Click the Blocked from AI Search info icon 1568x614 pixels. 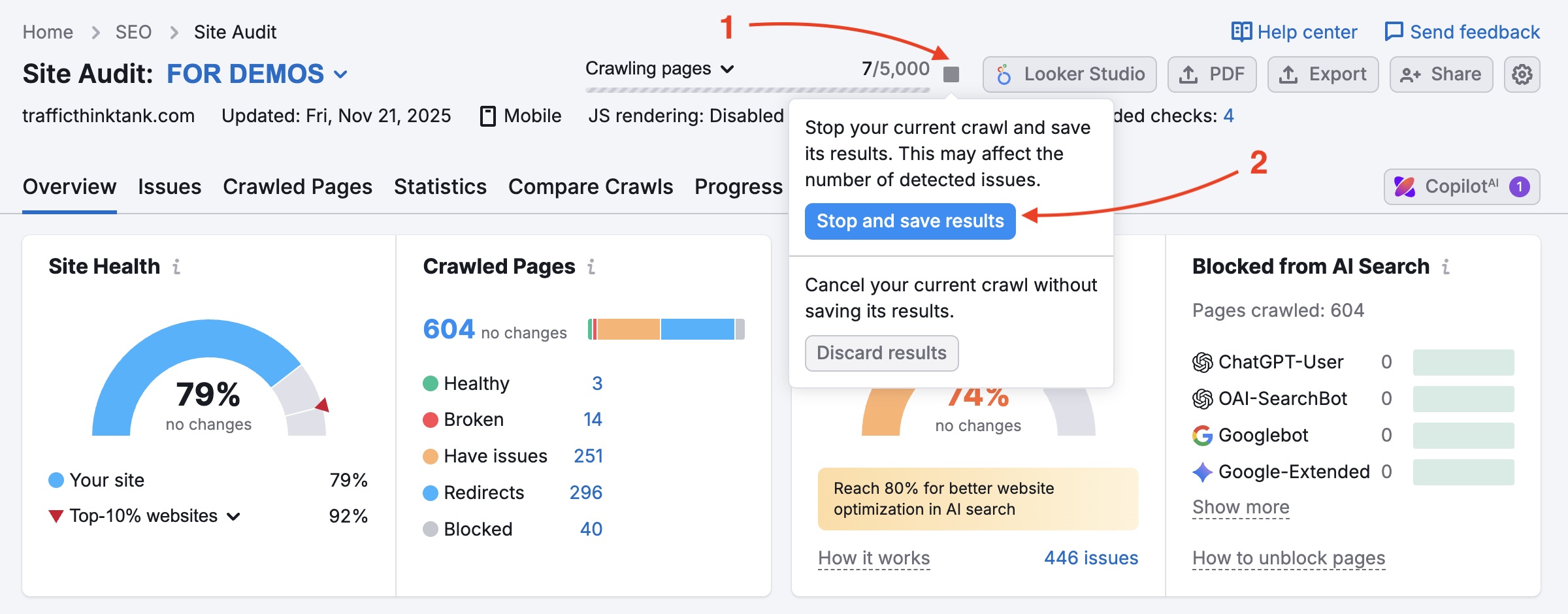pos(1446,267)
